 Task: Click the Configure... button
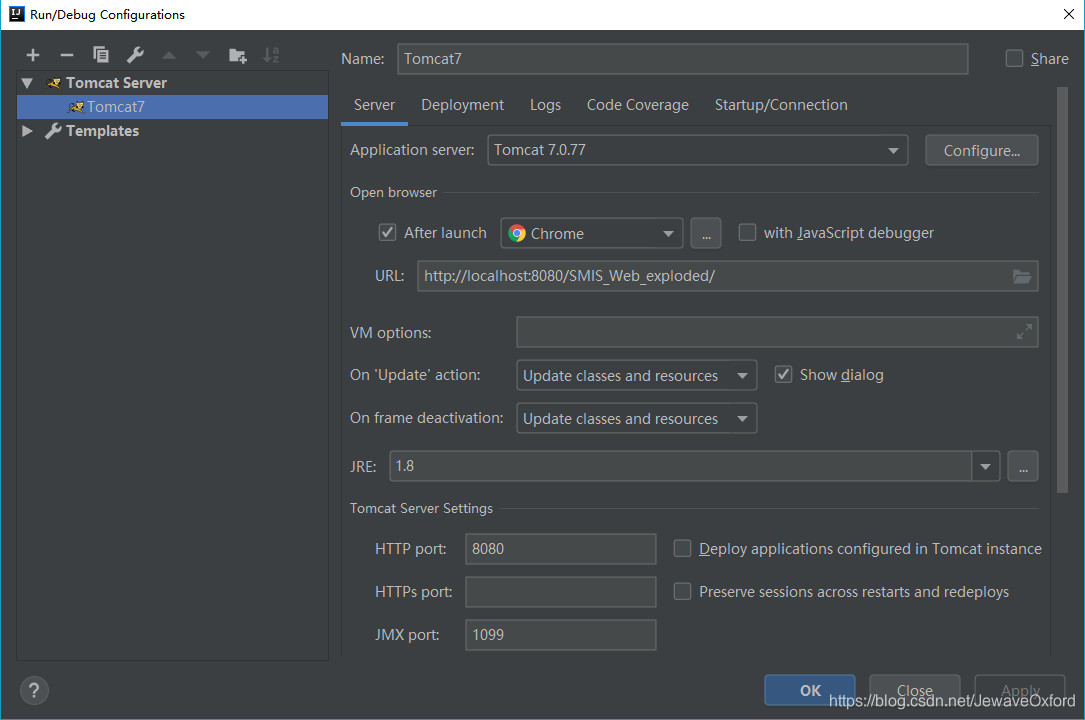(981, 151)
